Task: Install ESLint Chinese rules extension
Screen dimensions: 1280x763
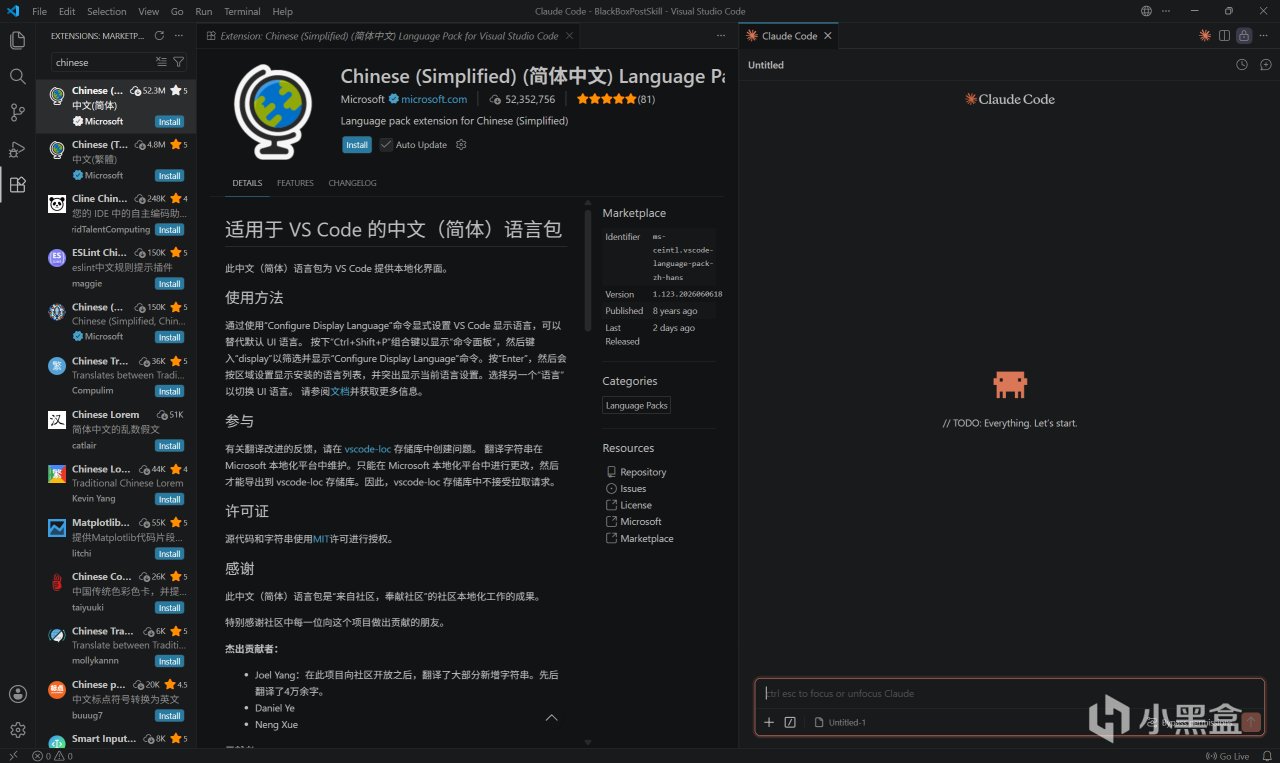Action: click(169, 284)
